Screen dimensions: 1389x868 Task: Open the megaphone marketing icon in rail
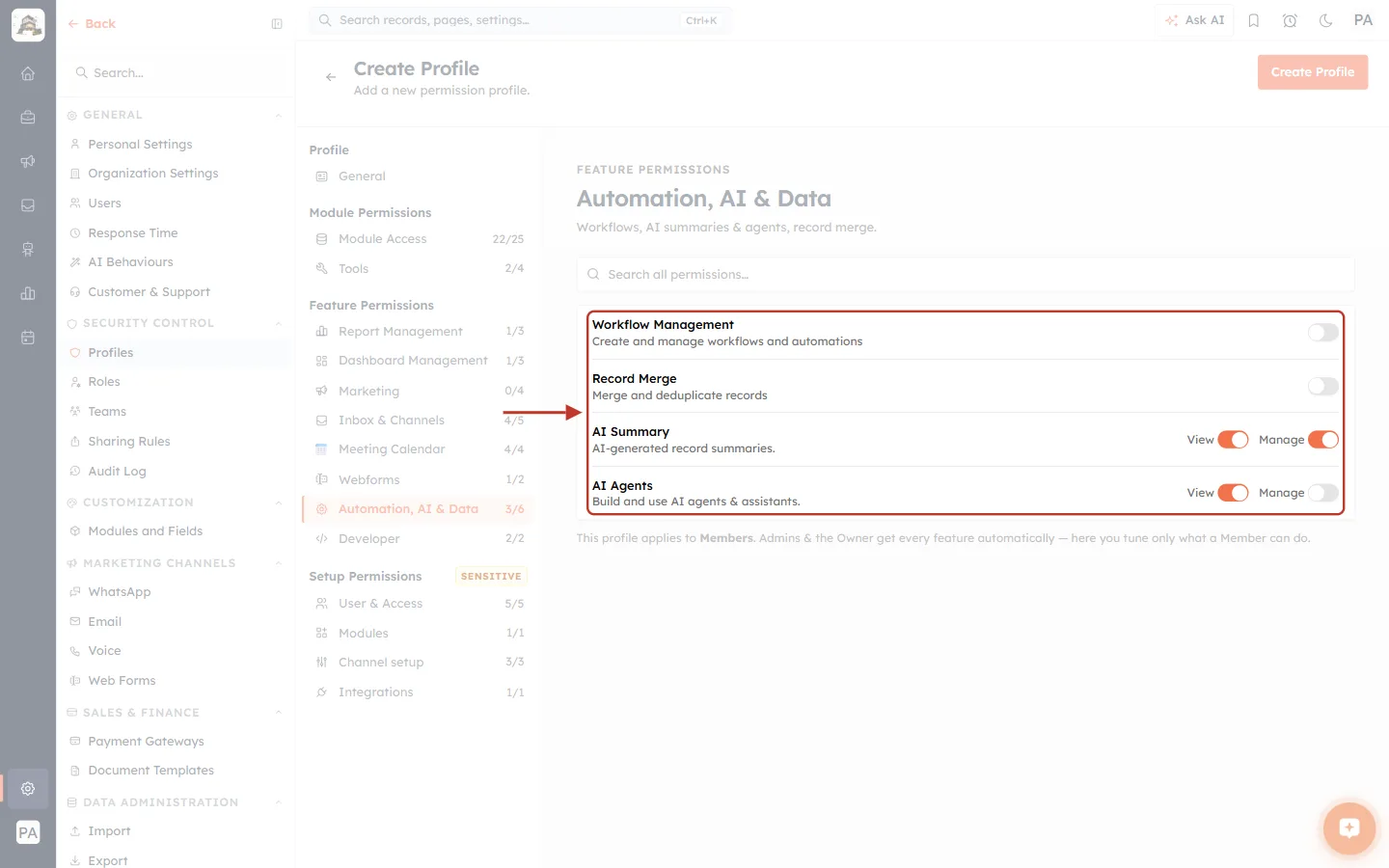pyautogui.click(x=28, y=161)
